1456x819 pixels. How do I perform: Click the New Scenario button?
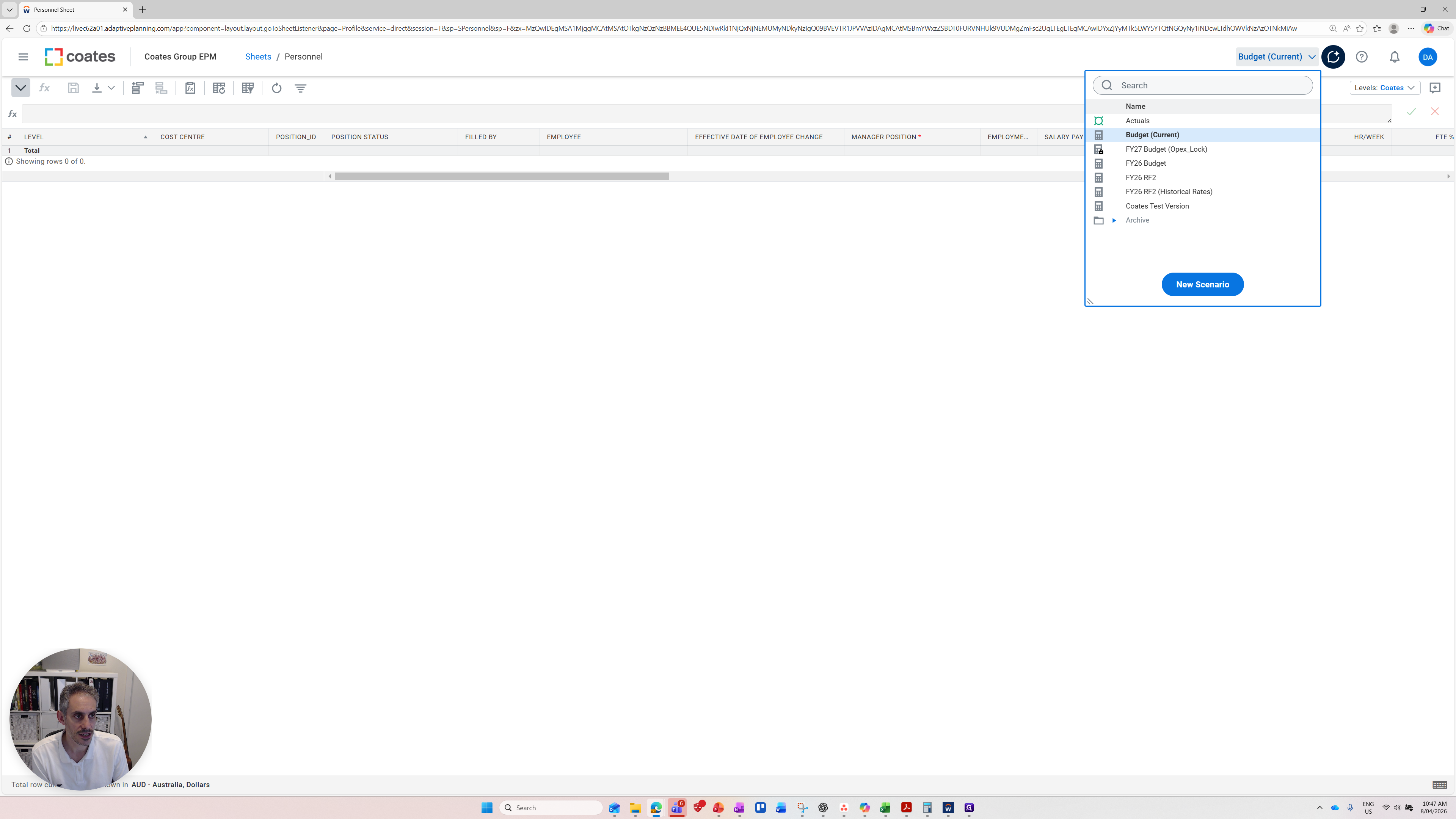(1202, 284)
